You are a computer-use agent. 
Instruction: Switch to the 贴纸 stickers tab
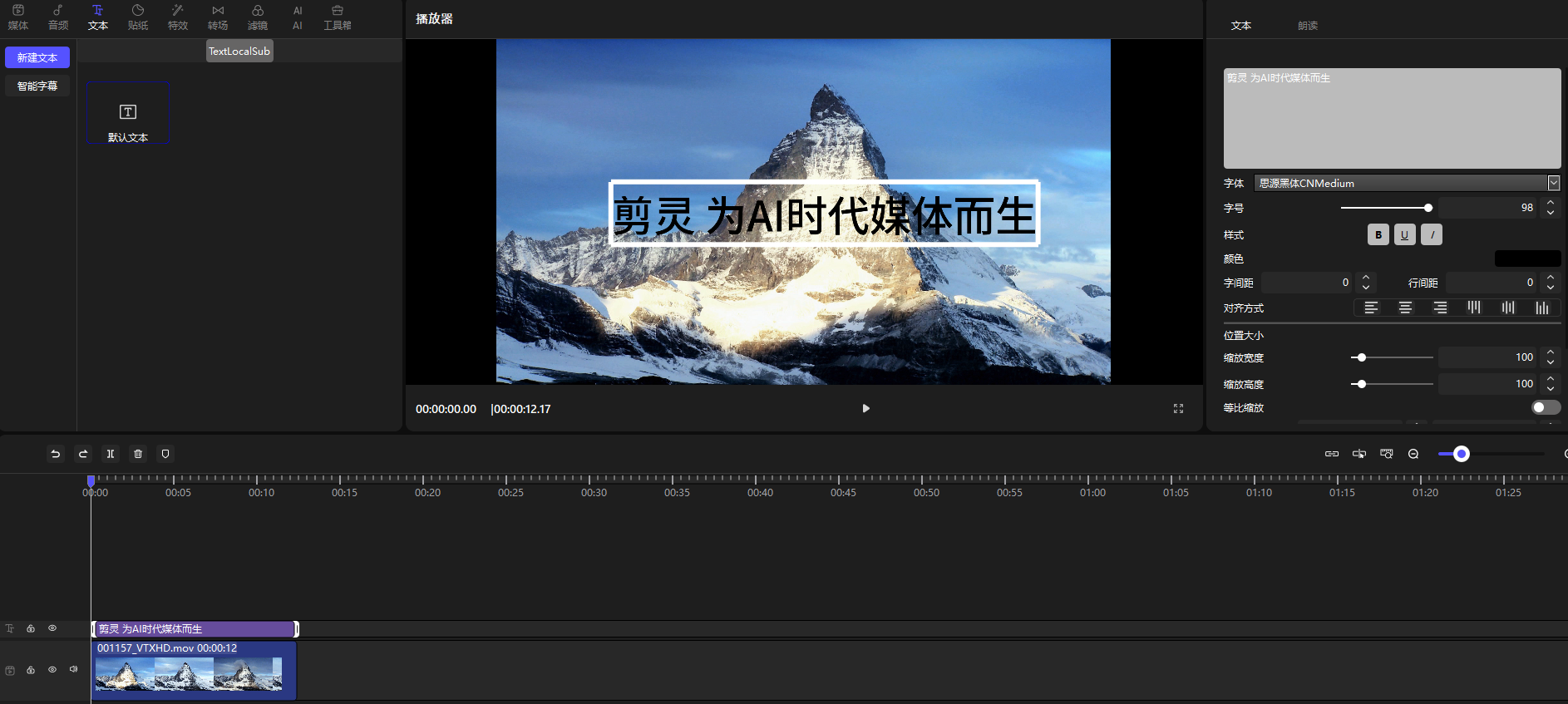tap(138, 17)
